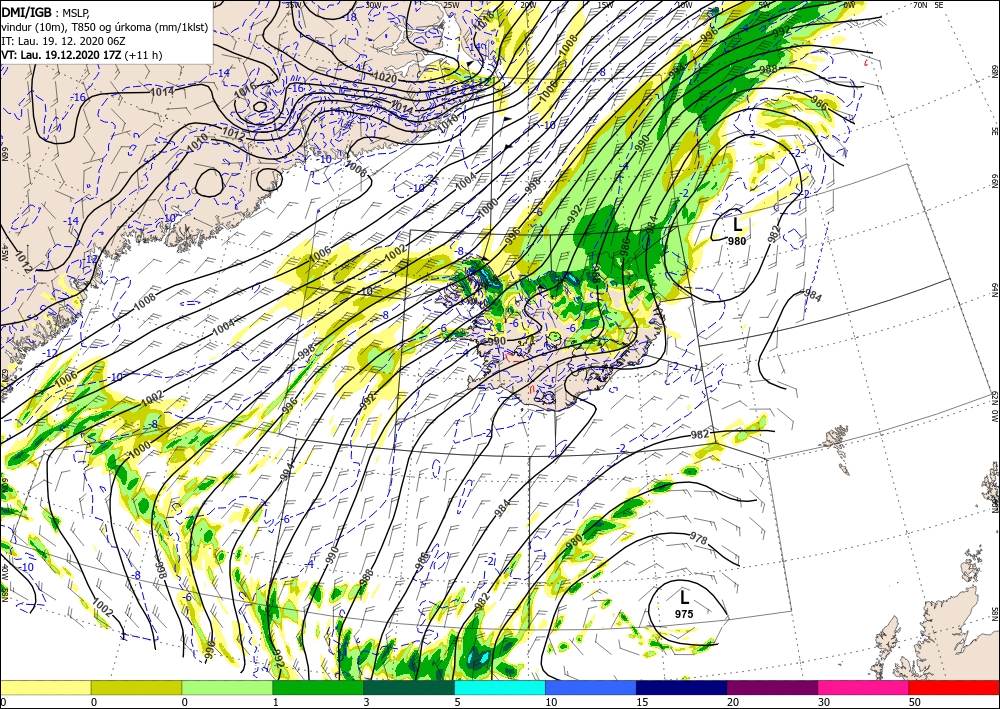This screenshot has height=709, width=1000.
Task: Click the "975" pressure value
Action: tap(684, 614)
